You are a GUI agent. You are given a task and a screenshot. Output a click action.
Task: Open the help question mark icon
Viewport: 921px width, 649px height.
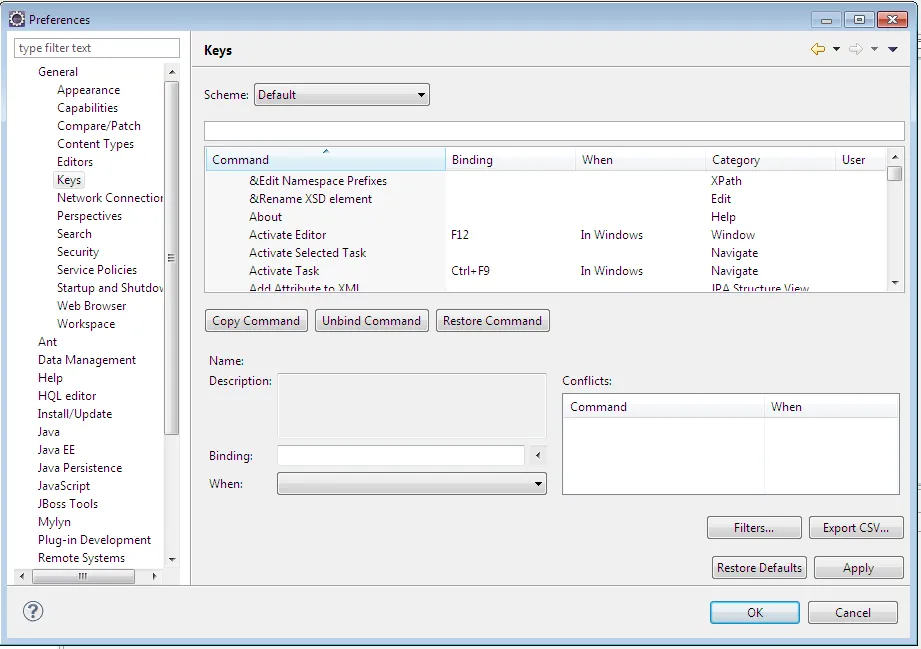[33, 611]
